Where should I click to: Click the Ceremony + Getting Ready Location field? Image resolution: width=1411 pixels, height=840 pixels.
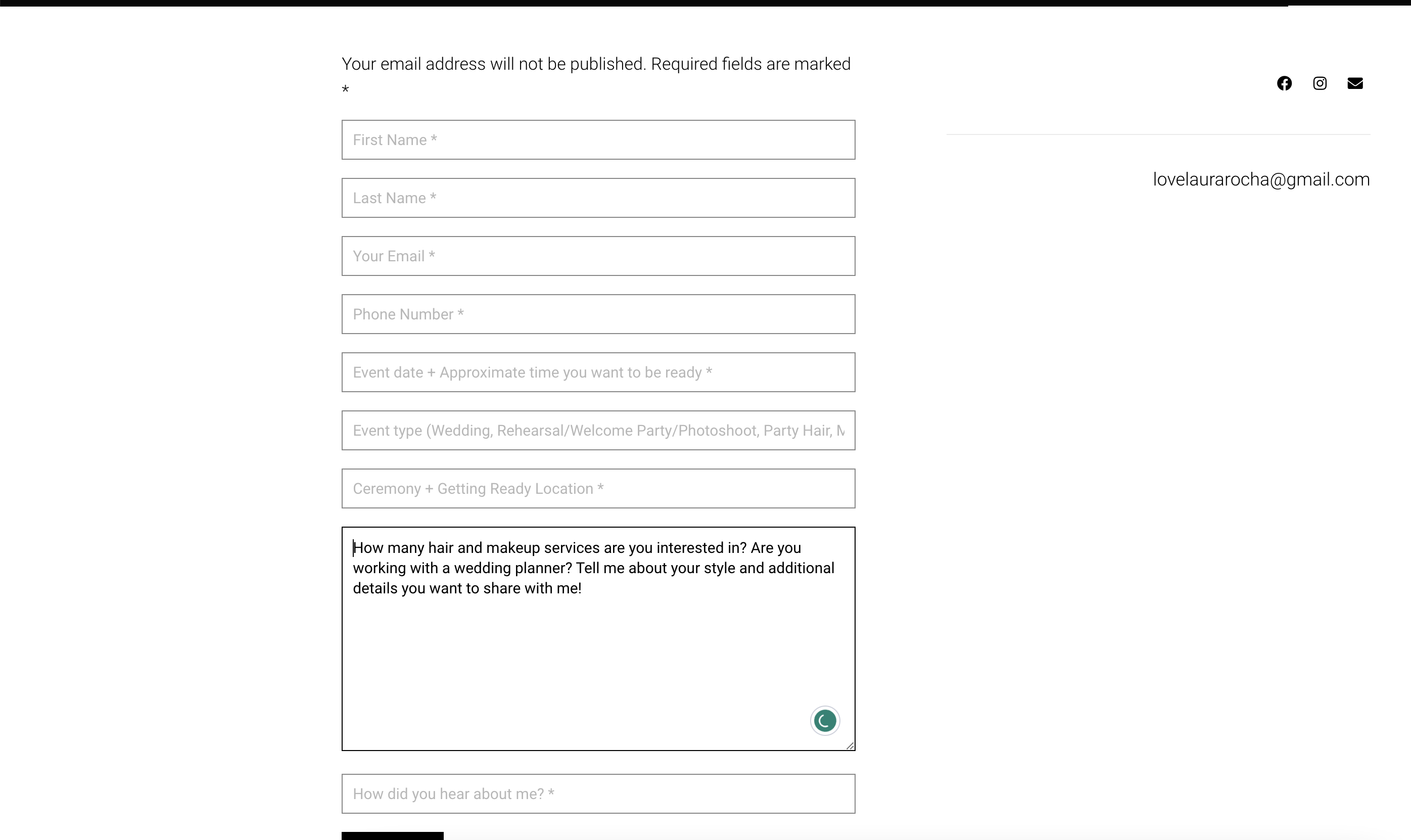[x=598, y=488]
